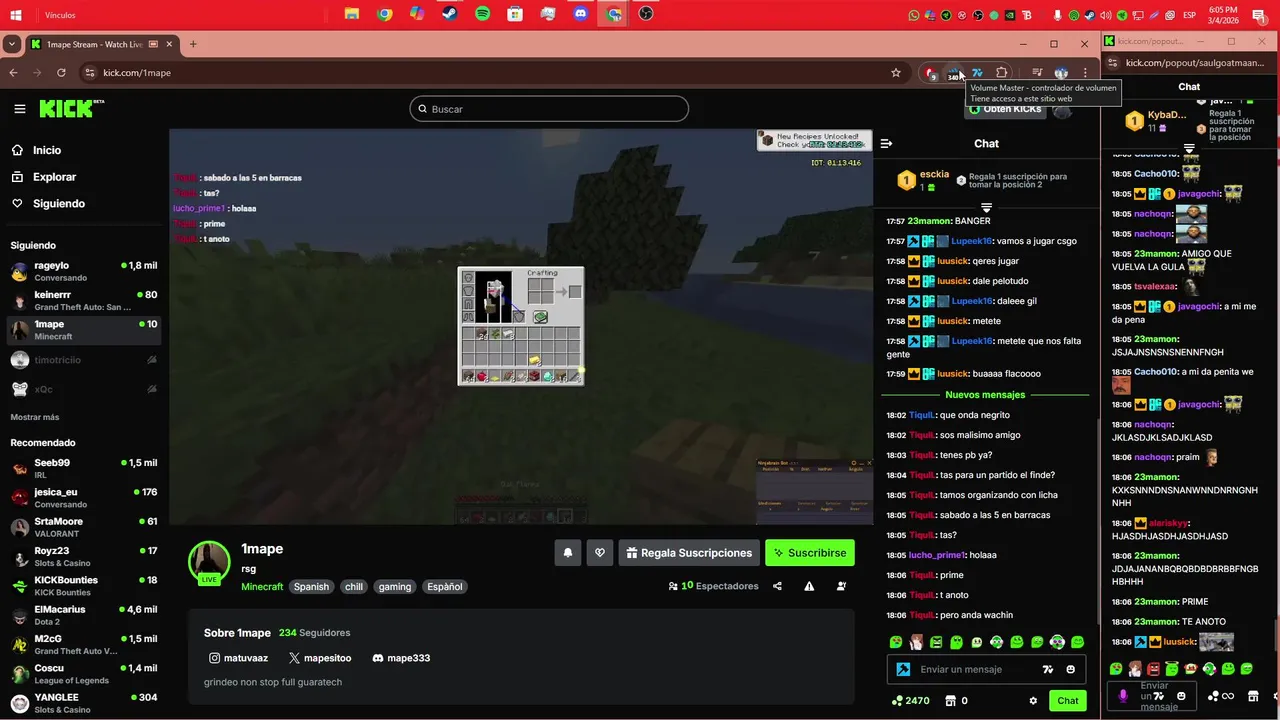Select the Spanish tag
Image resolution: width=1280 pixels, height=720 pixels.
[311, 587]
